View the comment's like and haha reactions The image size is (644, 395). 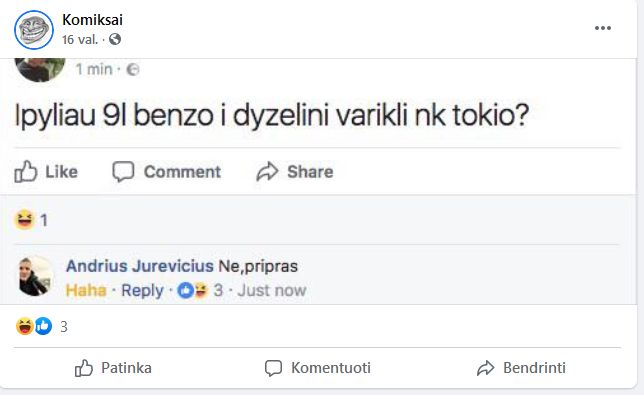click(200, 290)
